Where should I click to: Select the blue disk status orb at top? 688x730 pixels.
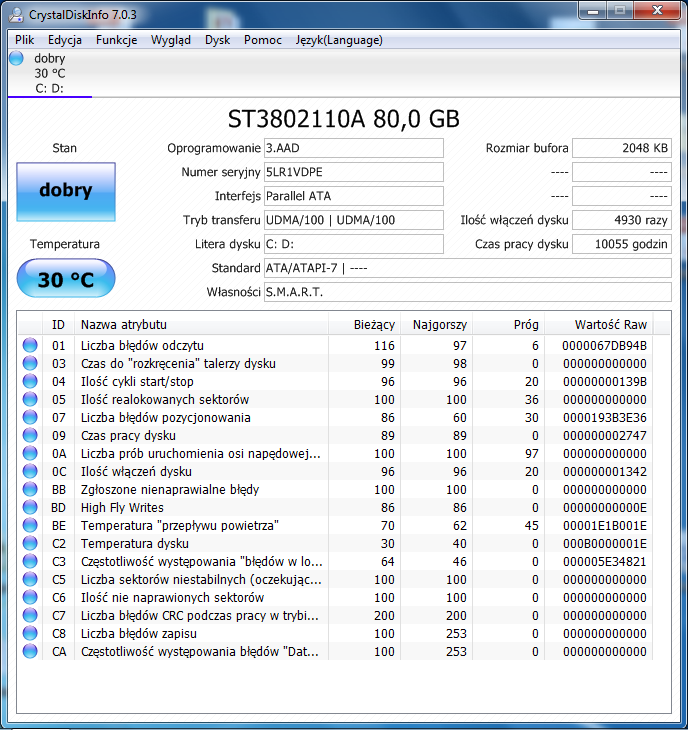click(x=16, y=58)
